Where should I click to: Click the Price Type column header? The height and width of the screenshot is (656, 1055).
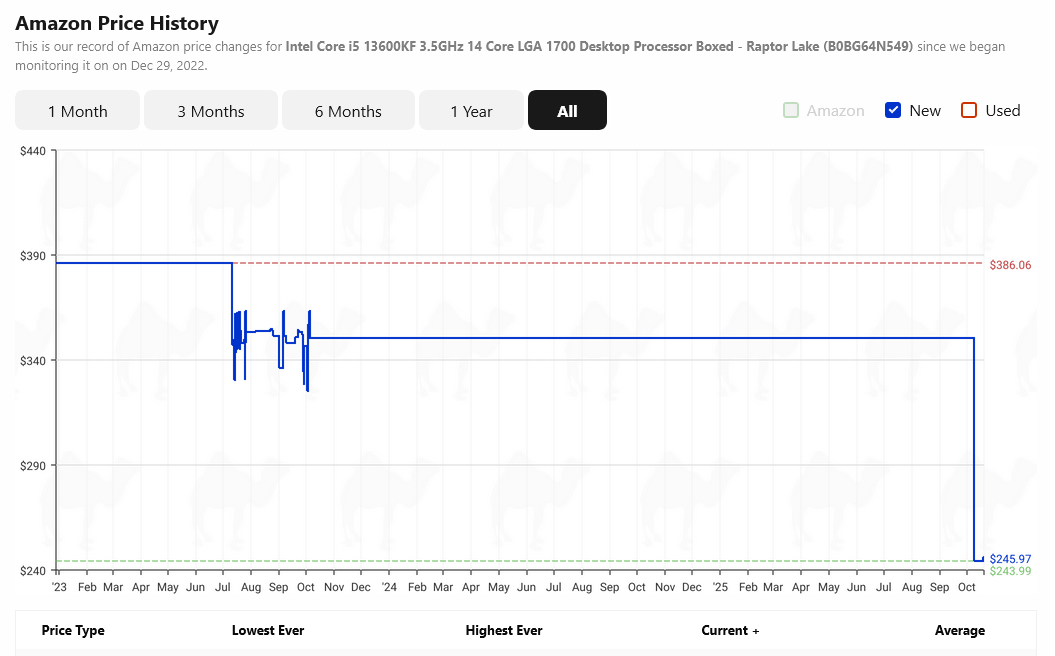point(73,630)
